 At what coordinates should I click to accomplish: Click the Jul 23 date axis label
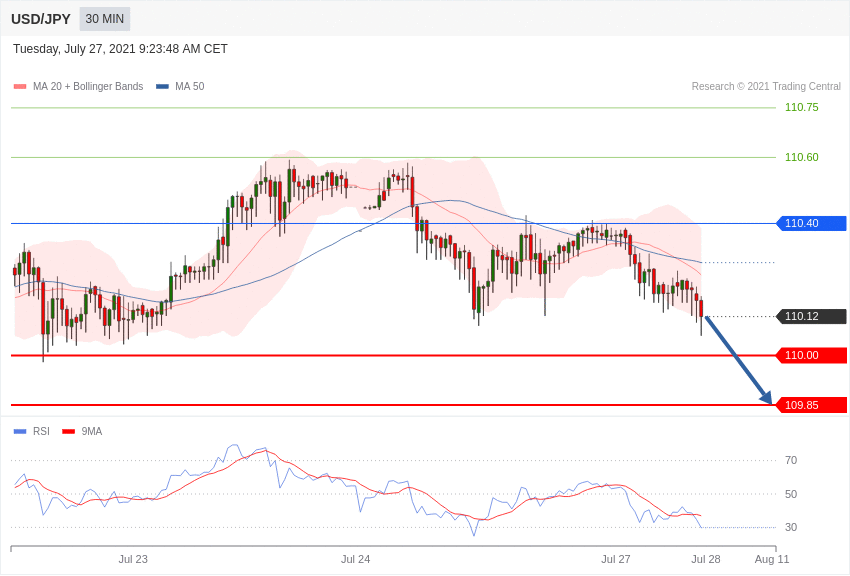tap(133, 559)
